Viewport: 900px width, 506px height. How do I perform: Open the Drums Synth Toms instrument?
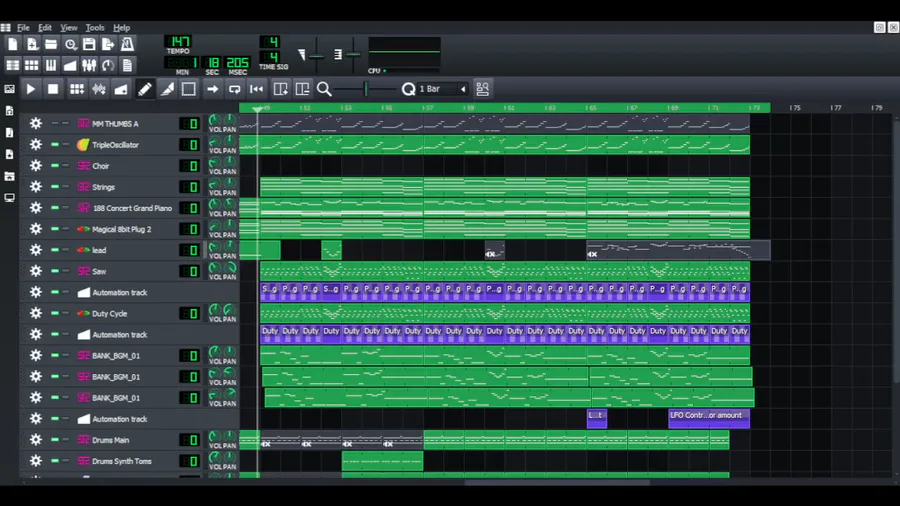point(126,461)
